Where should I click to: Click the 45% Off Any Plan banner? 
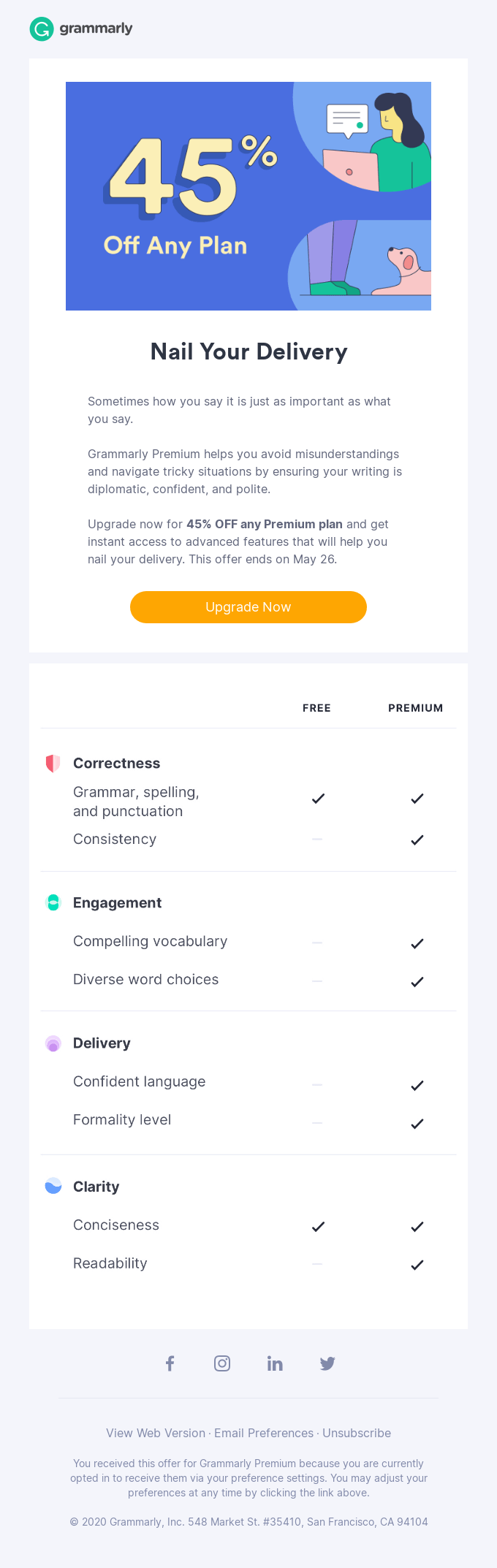coord(248,196)
